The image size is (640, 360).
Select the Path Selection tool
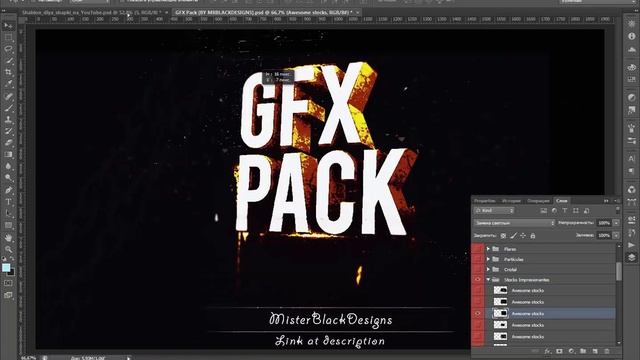[8, 213]
